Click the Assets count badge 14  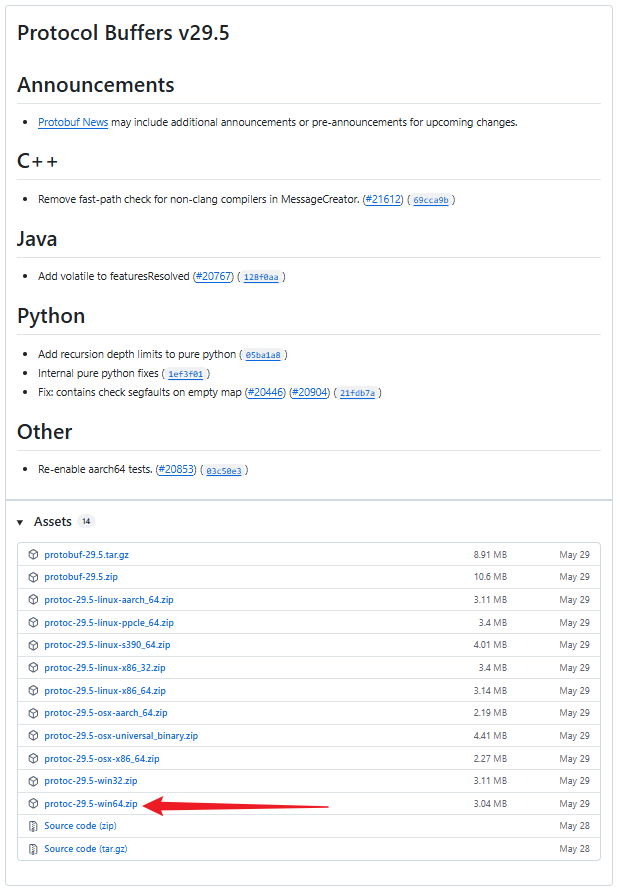point(86,522)
